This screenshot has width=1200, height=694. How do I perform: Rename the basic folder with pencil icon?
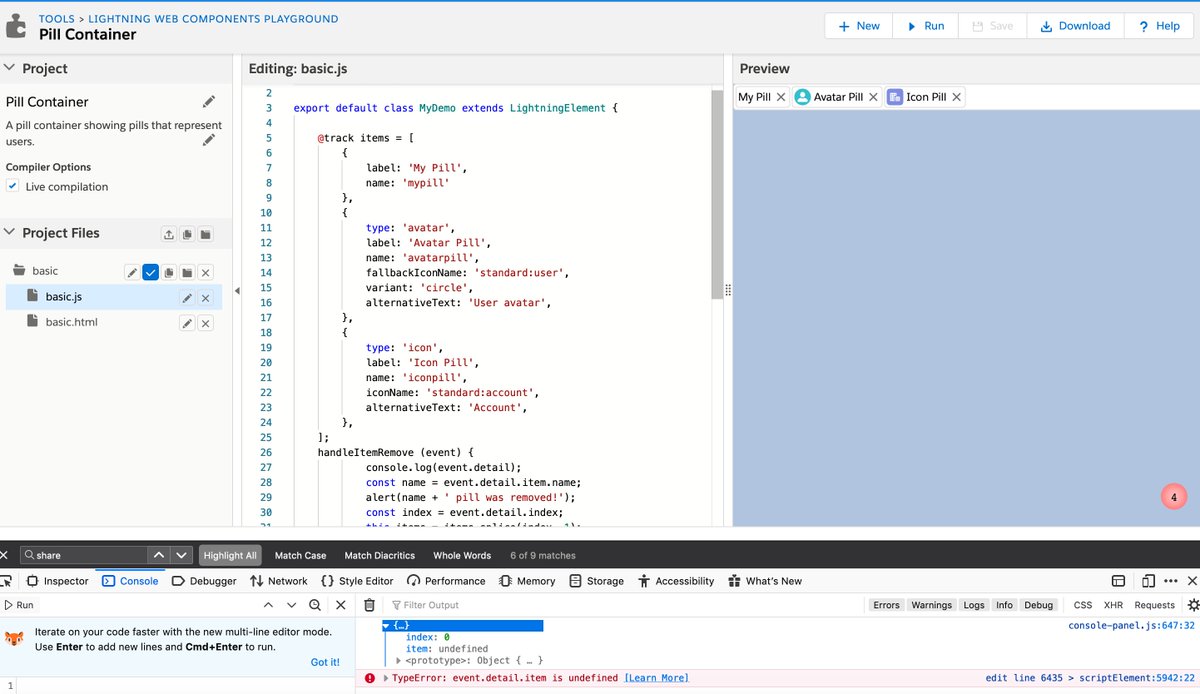click(132, 272)
